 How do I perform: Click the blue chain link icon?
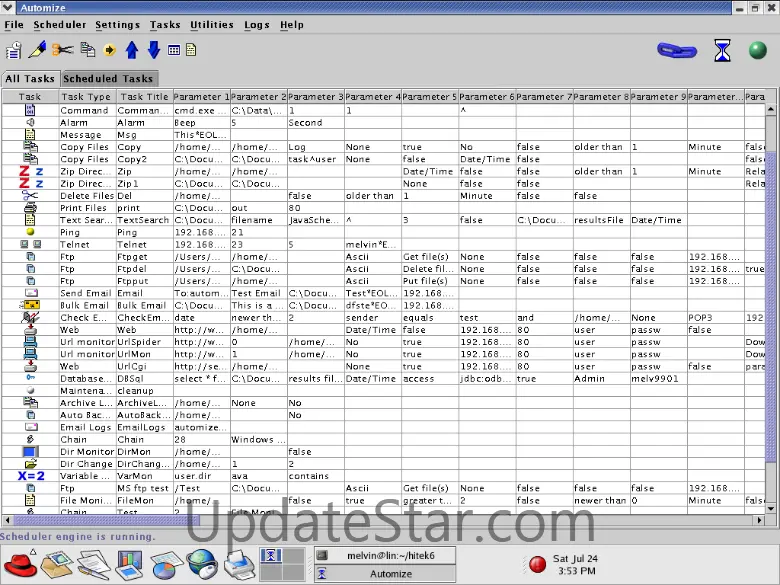click(677, 49)
